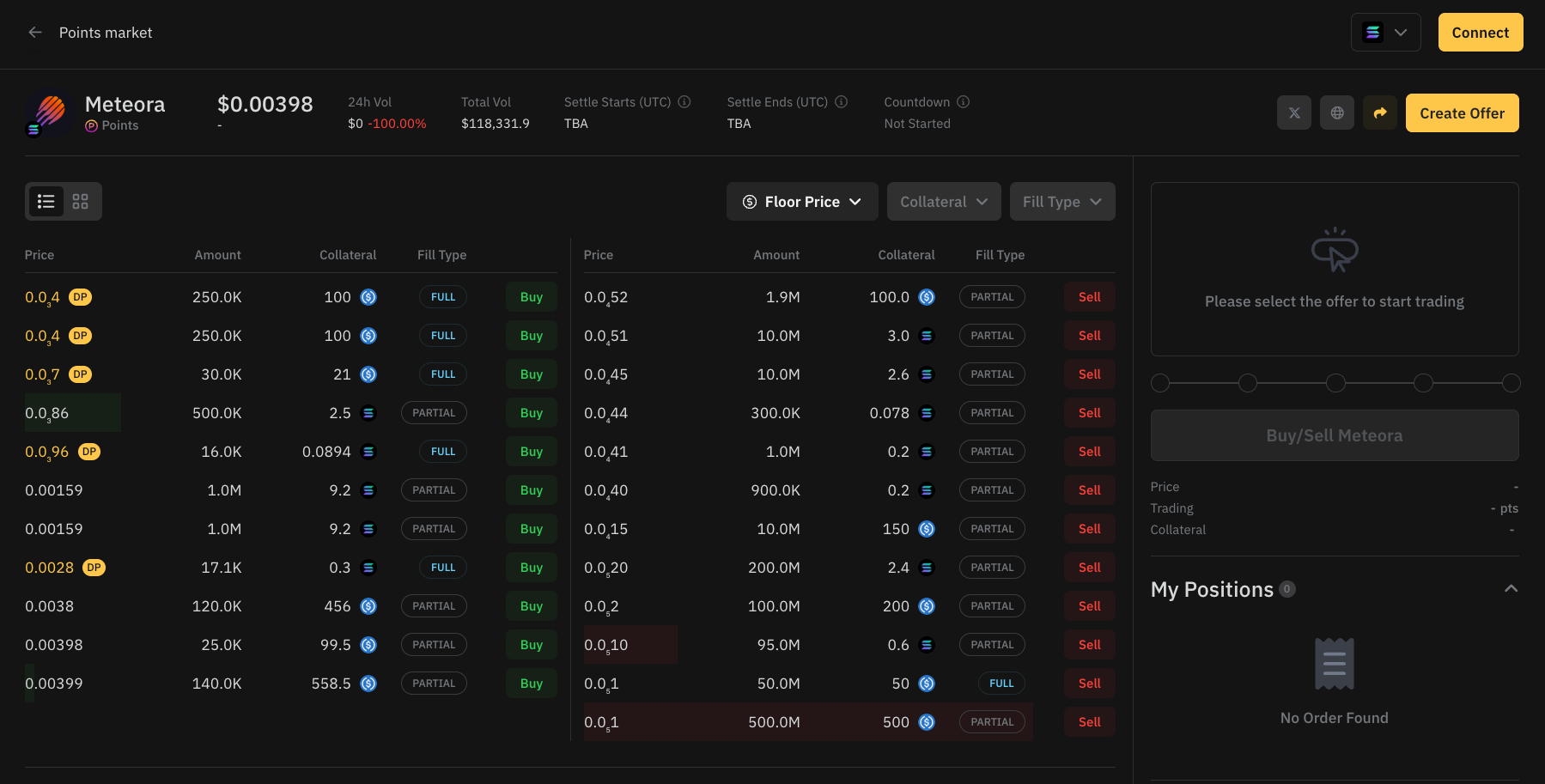This screenshot has height=784, width=1545.
Task: Click the No Order Found receipt icon
Action: [x=1334, y=664]
